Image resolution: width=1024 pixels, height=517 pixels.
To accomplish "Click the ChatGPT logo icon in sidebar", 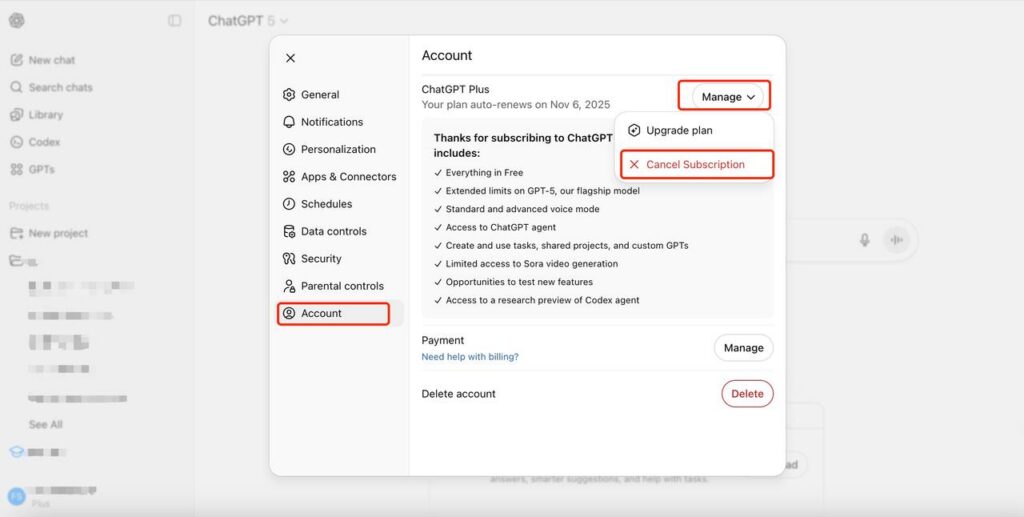I will click(17, 21).
